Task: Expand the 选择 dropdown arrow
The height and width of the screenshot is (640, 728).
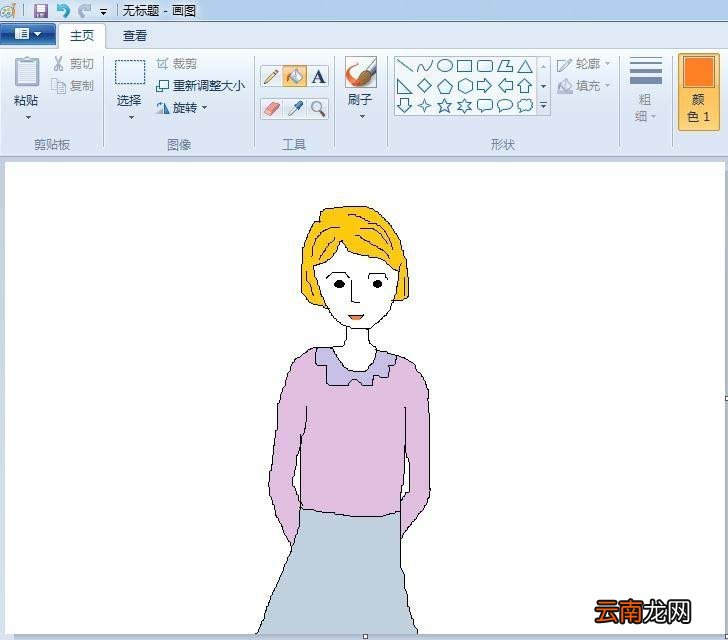Action: (131, 118)
